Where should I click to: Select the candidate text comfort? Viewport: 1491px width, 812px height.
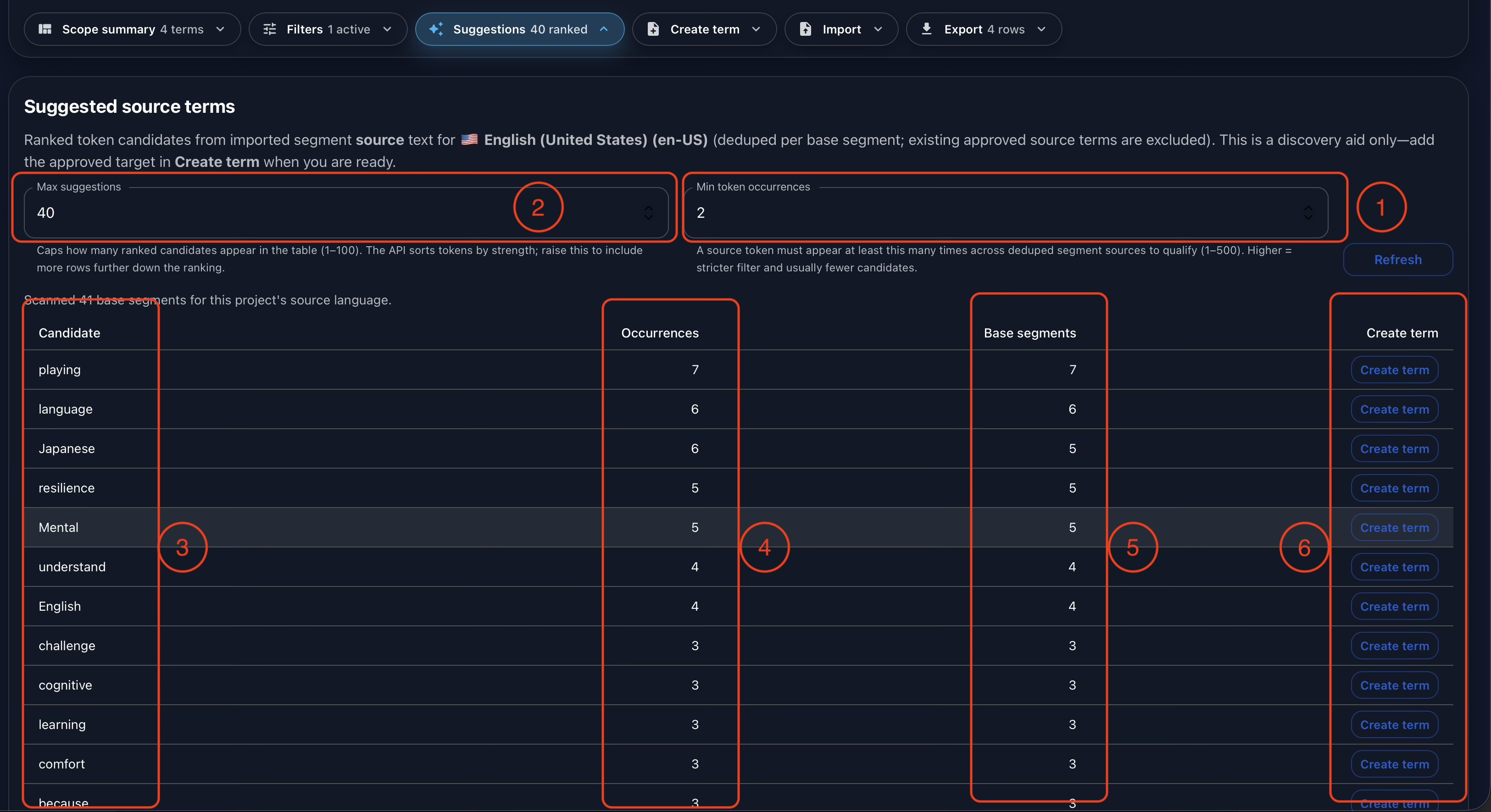coord(62,763)
